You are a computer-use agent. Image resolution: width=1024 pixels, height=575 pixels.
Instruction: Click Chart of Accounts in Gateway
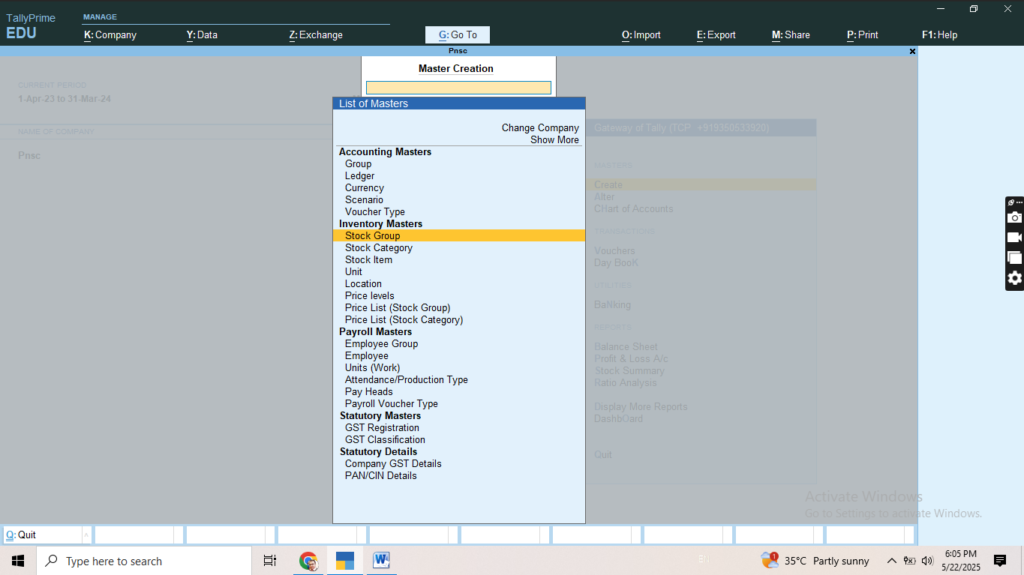pyautogui.click(x=633, y=209)
